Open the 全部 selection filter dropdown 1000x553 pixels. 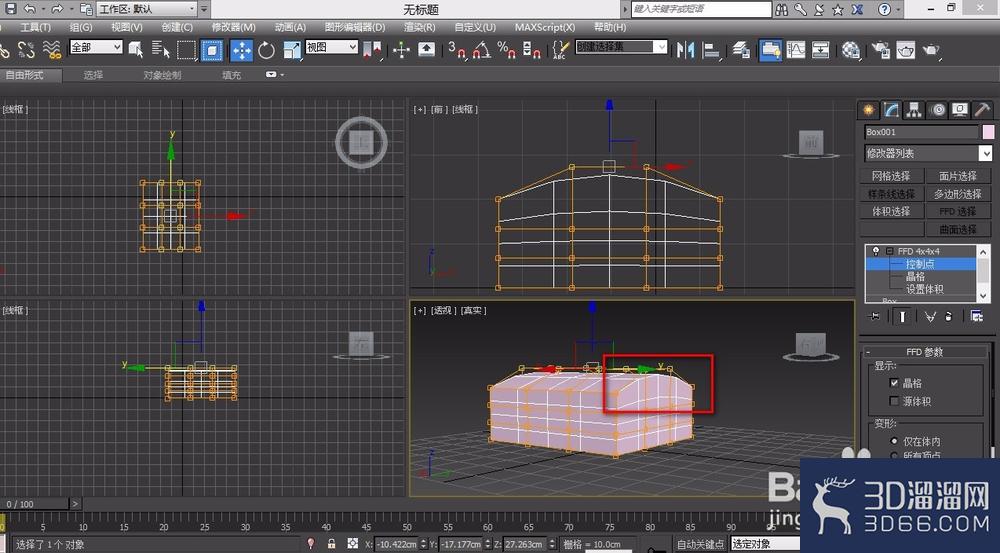click(x=96, y=47)
